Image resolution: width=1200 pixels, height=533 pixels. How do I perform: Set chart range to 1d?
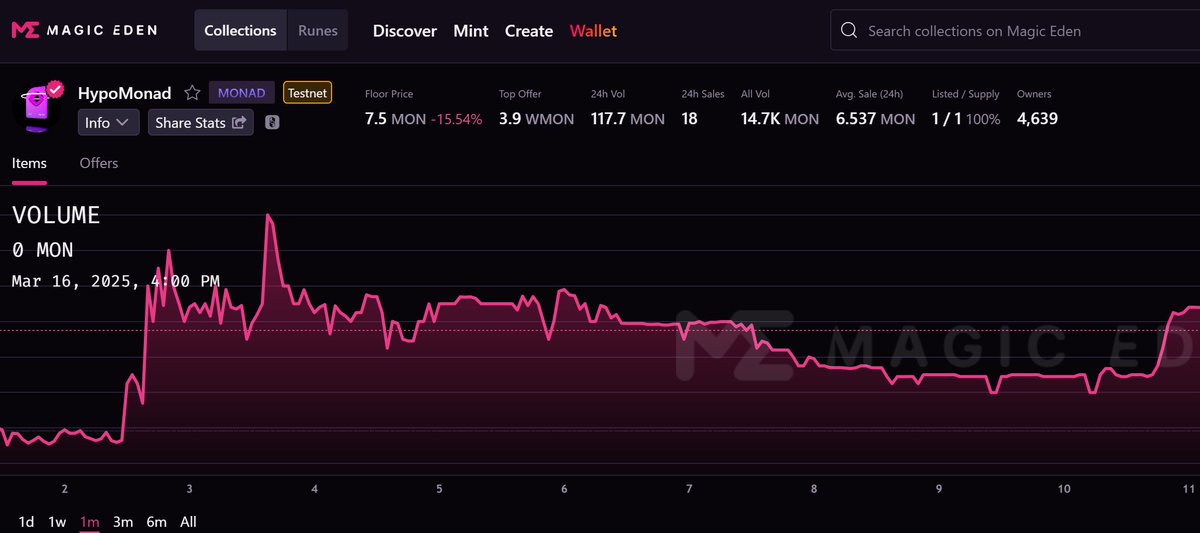click(27, 521)
